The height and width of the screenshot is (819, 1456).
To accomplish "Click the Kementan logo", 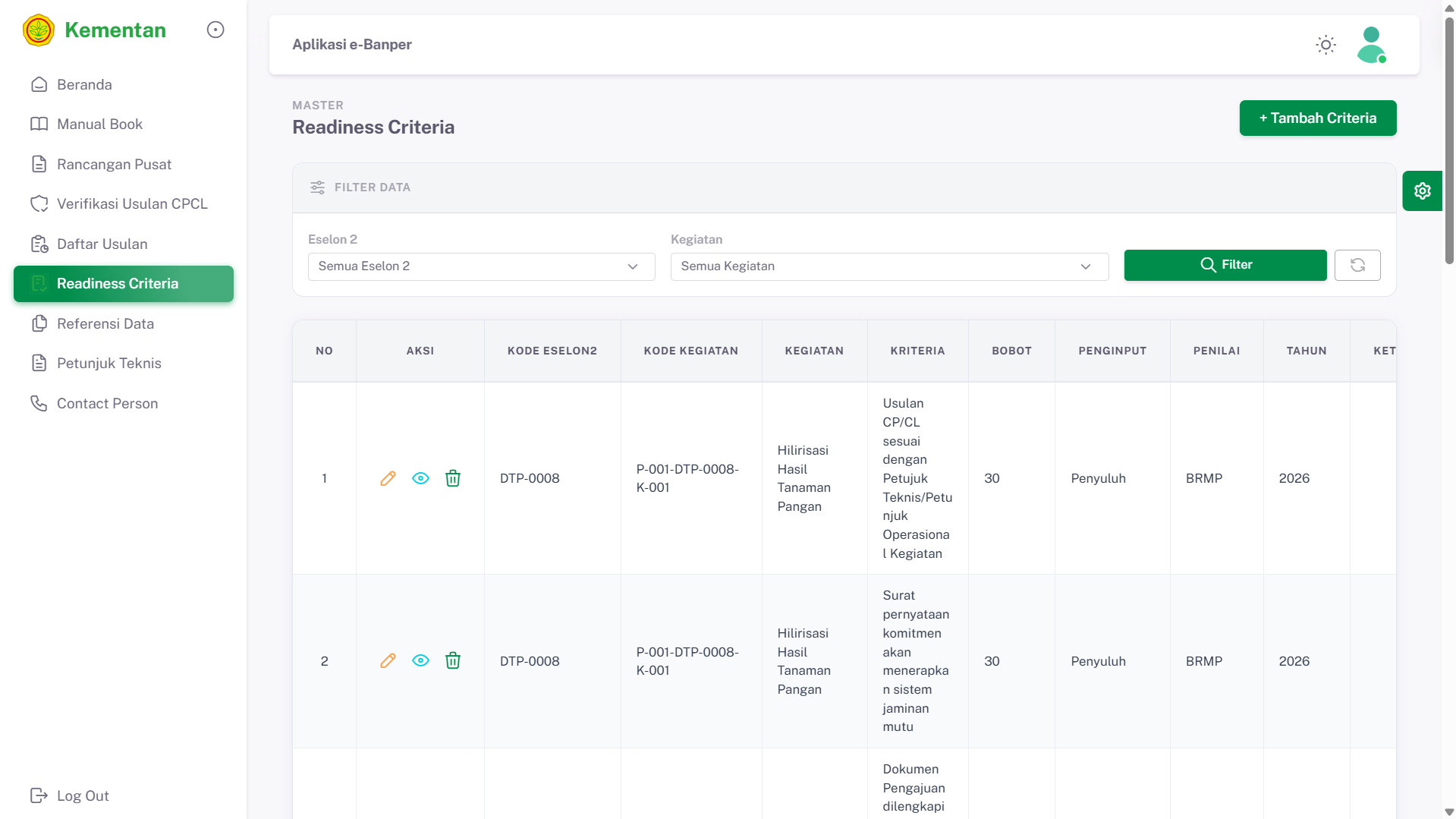I will (39, 30).
